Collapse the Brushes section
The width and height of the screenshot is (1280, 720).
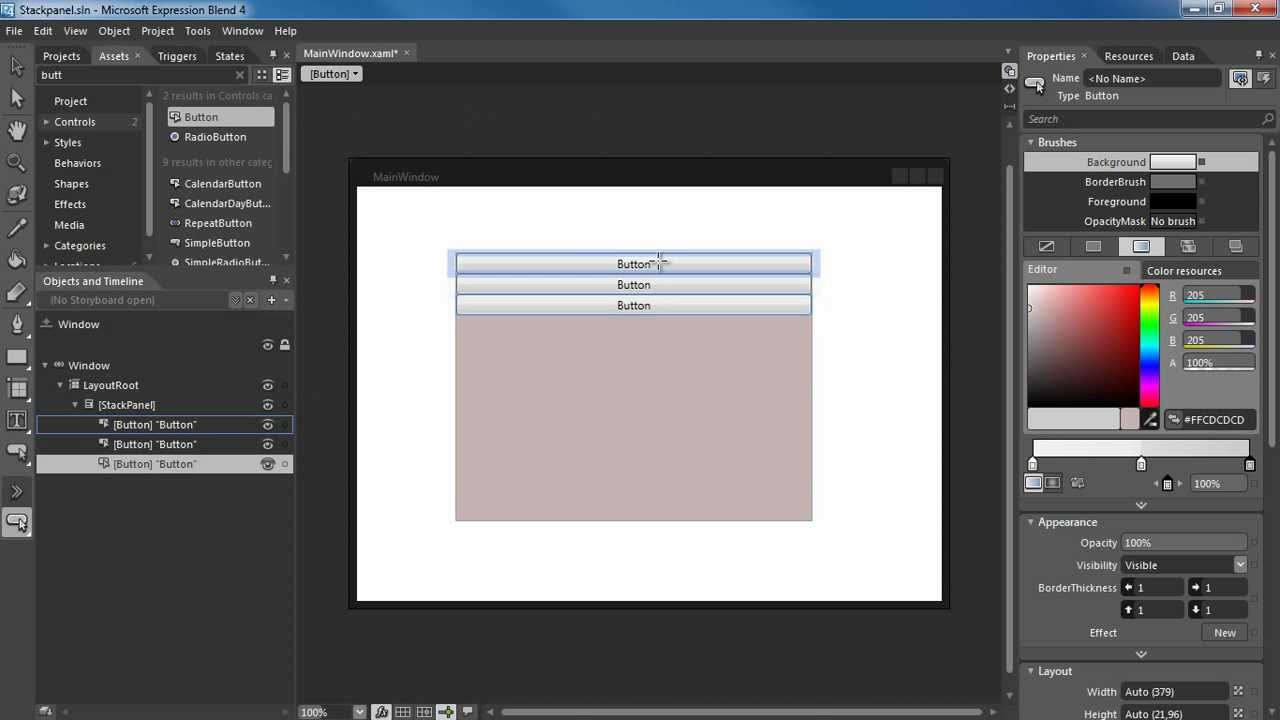click(x=1030, y=142)
